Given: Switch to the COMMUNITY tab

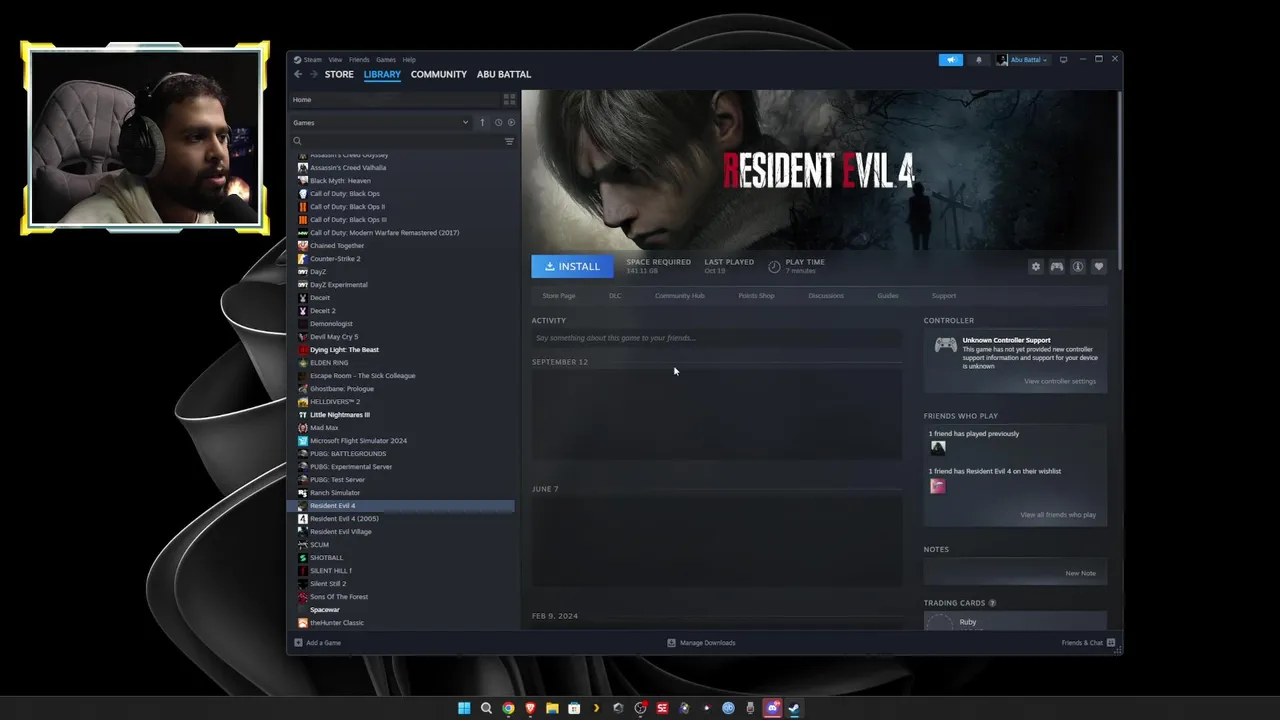Looking at the screenshot, I should pyautogui.click(x=439, y=74).
